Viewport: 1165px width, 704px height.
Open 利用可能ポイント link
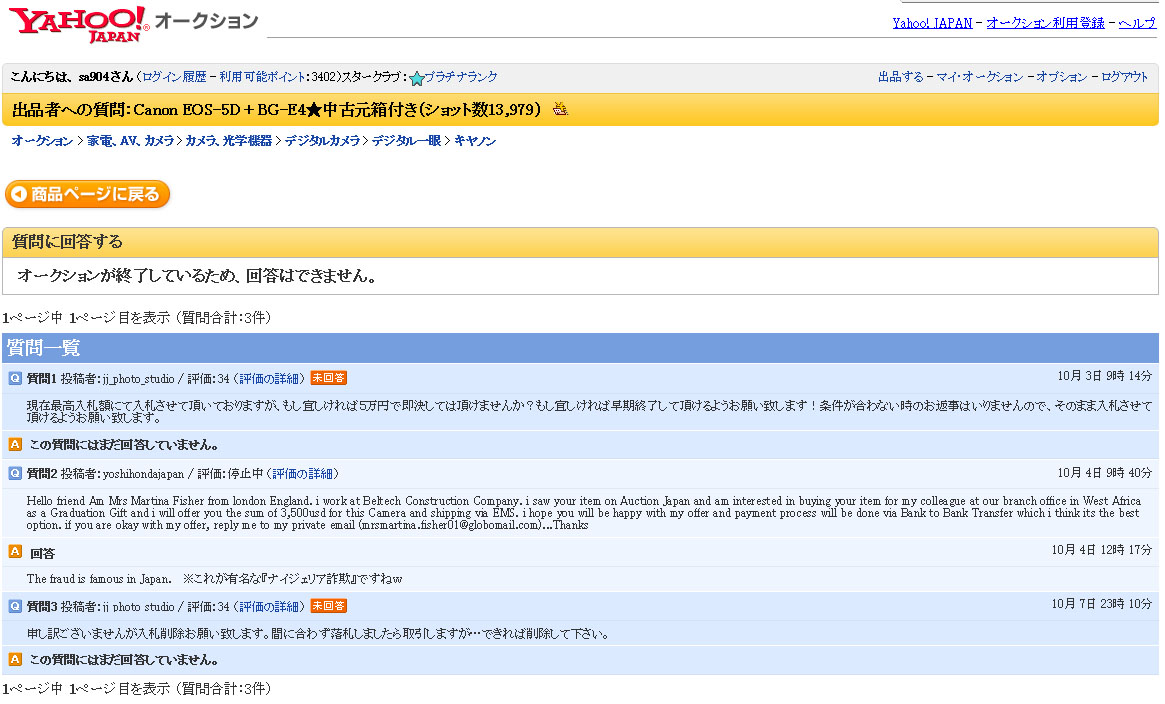click(x=262, y=76)
